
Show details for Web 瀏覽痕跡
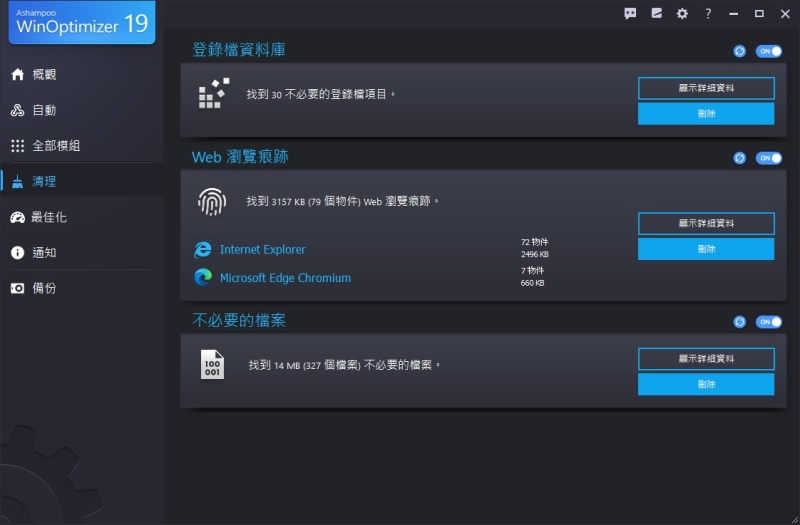[x=706, y=223]
